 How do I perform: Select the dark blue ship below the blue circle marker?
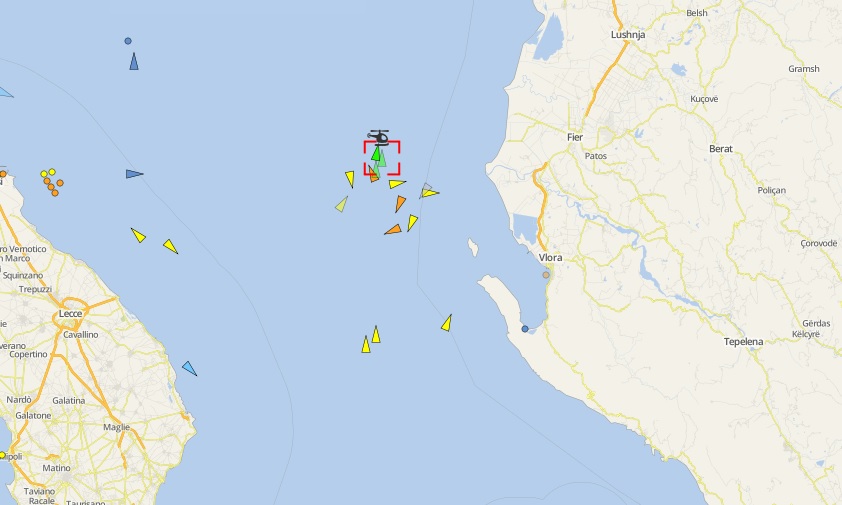[134, 61]
